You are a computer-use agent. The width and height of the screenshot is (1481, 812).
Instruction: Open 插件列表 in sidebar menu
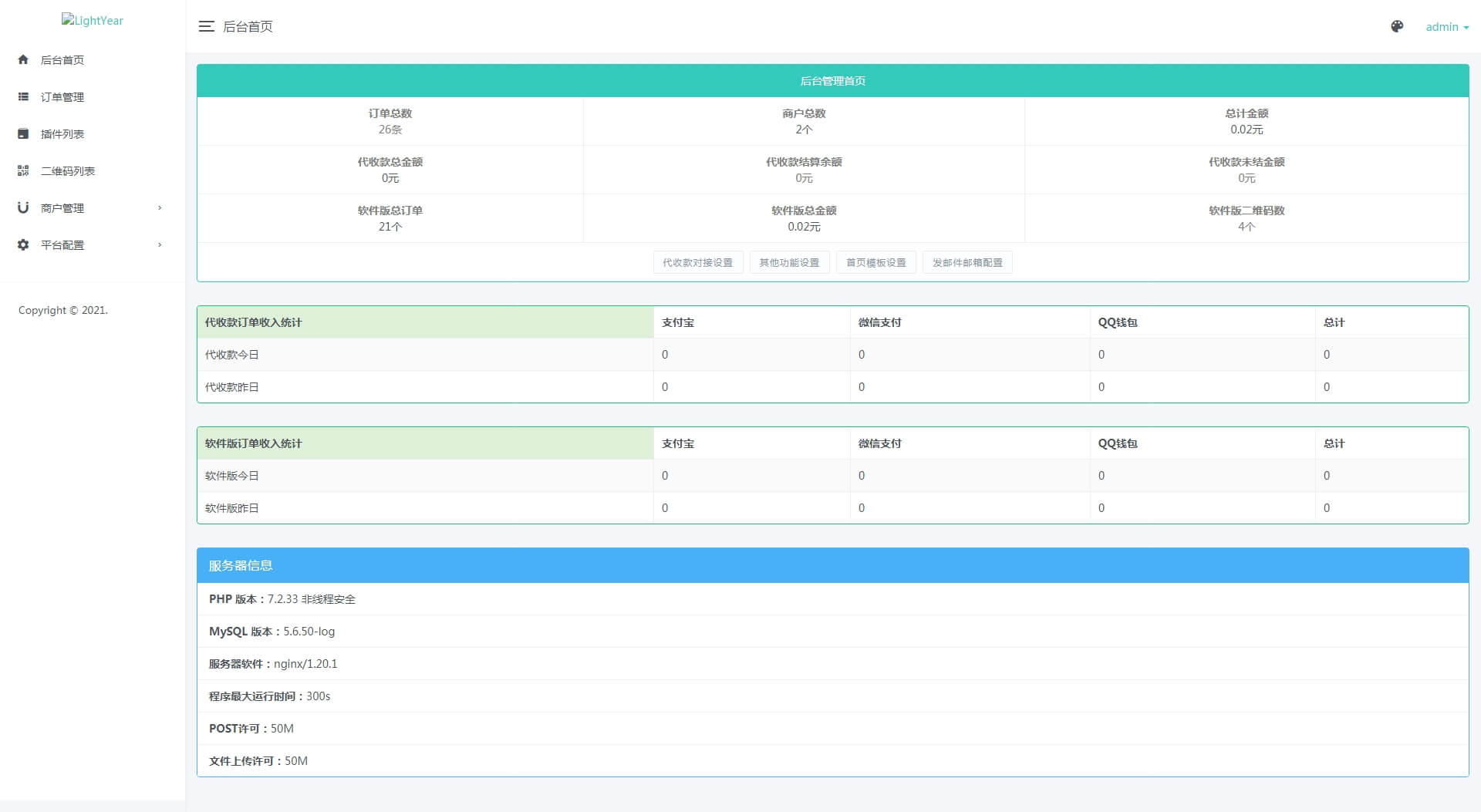(62, 134)
